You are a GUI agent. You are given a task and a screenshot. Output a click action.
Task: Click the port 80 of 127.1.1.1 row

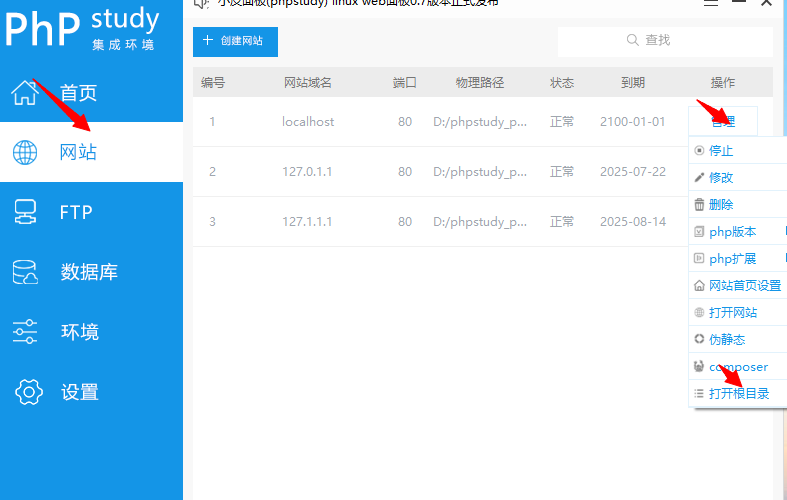[405, 221]
